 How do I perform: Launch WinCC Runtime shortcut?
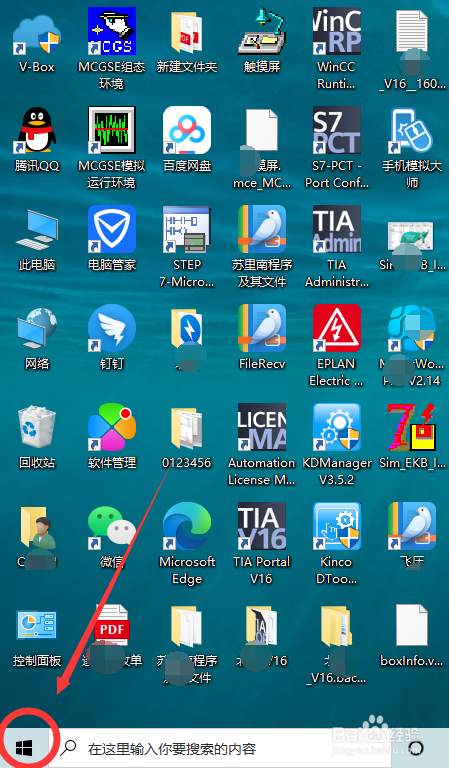tap(337, 31)
